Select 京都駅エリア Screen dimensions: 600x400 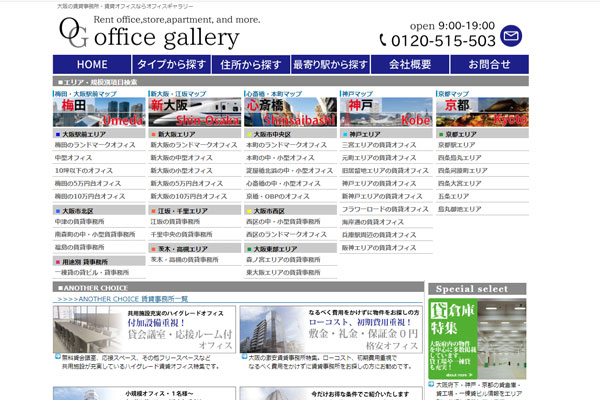point(457,145)
